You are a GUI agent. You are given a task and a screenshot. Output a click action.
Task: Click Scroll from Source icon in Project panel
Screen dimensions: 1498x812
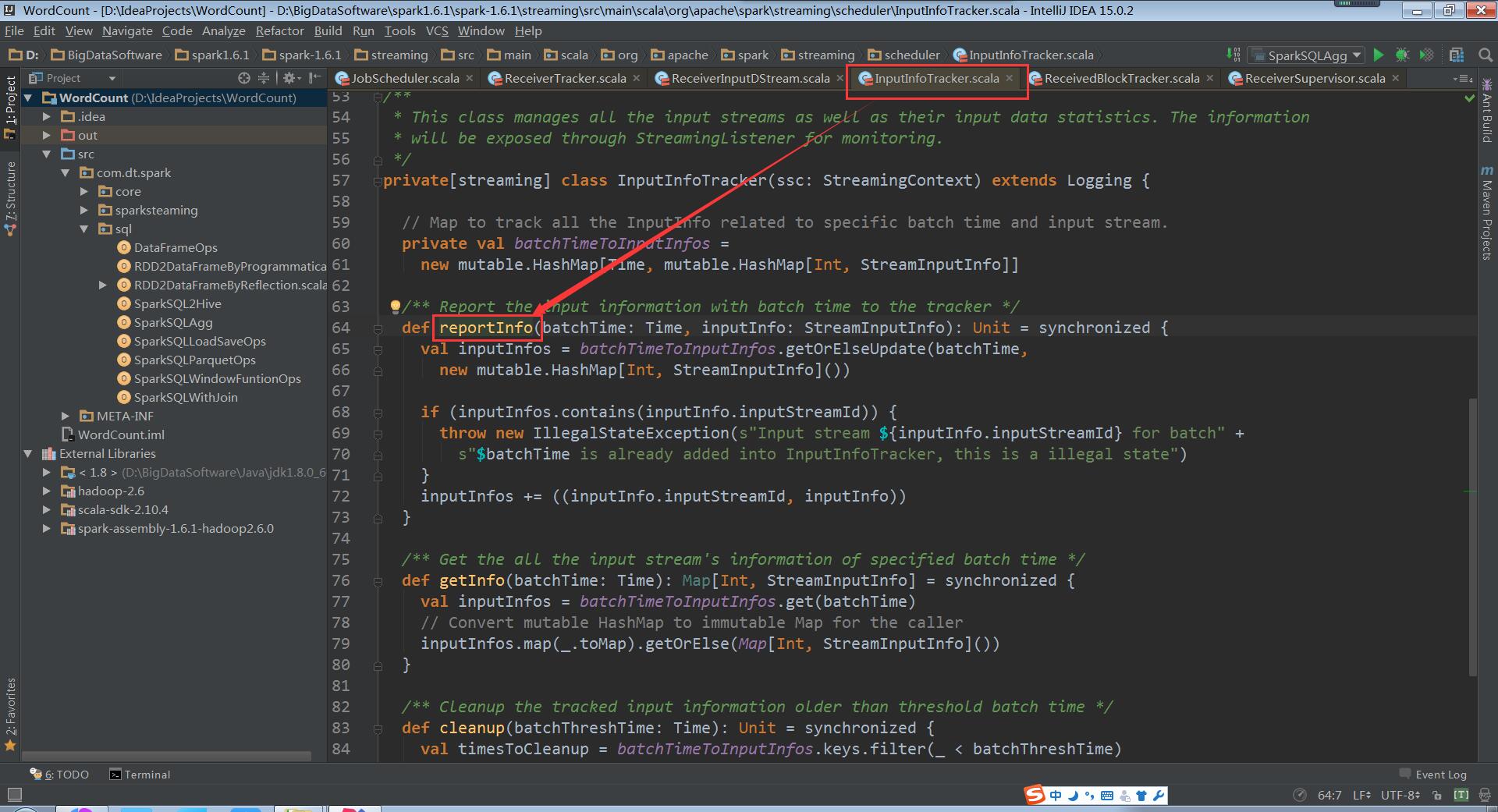tap(244, 78)
